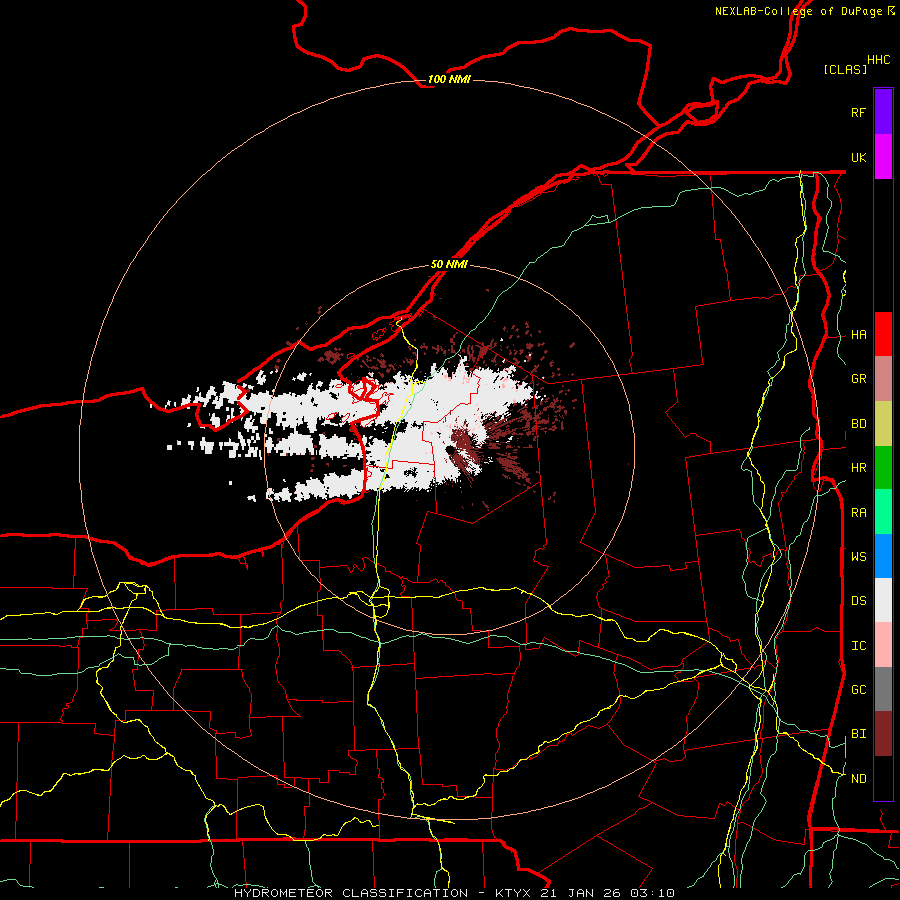The image size is (900, 900).
Task: Click the WS blue legend swatch
Action: point(883,556)
